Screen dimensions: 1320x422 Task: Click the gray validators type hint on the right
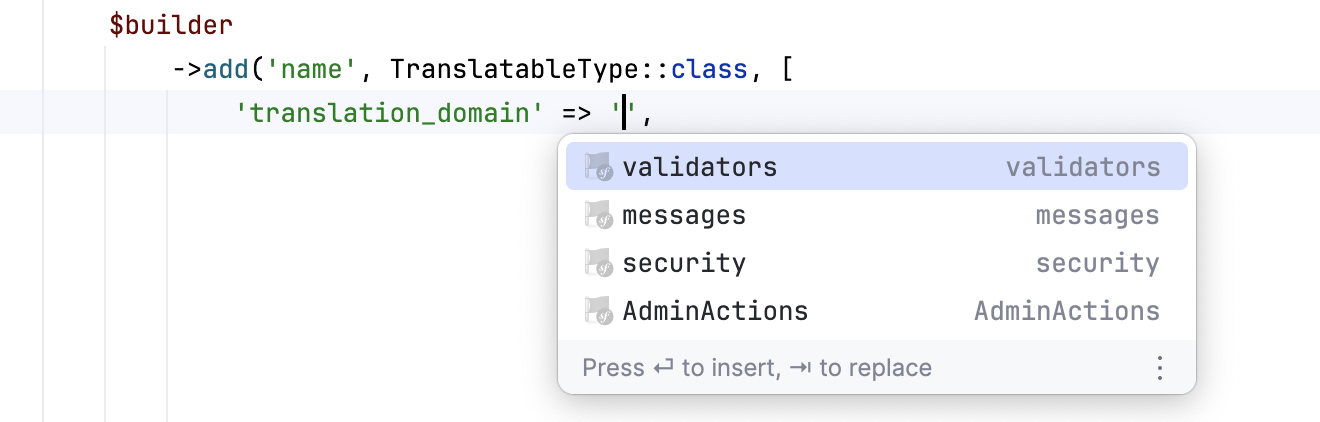click(x=1083, y=167)
